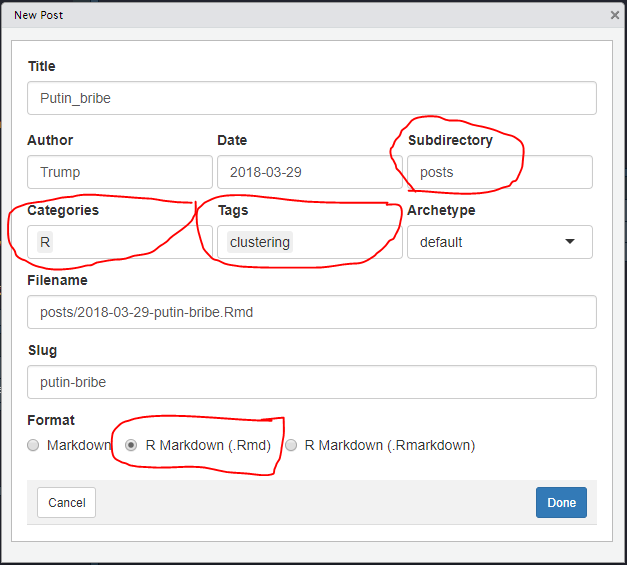Select the R category chip

45,242
